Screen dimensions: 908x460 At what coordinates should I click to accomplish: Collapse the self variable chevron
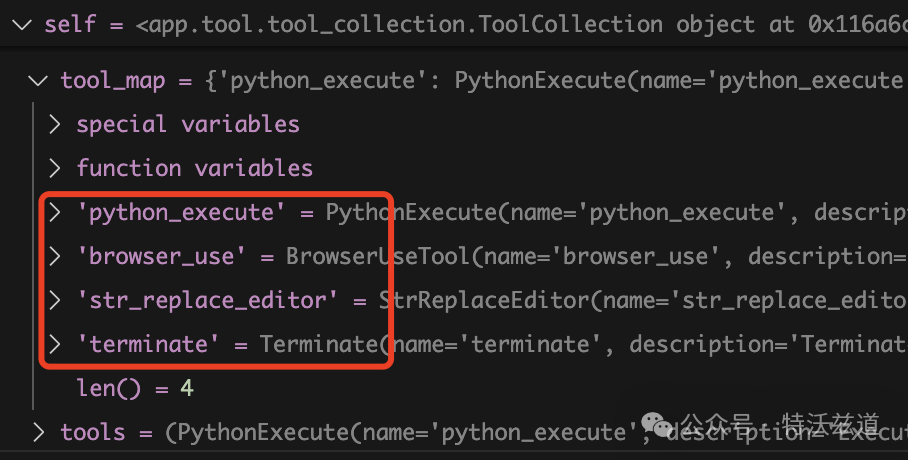coord(22,25)
